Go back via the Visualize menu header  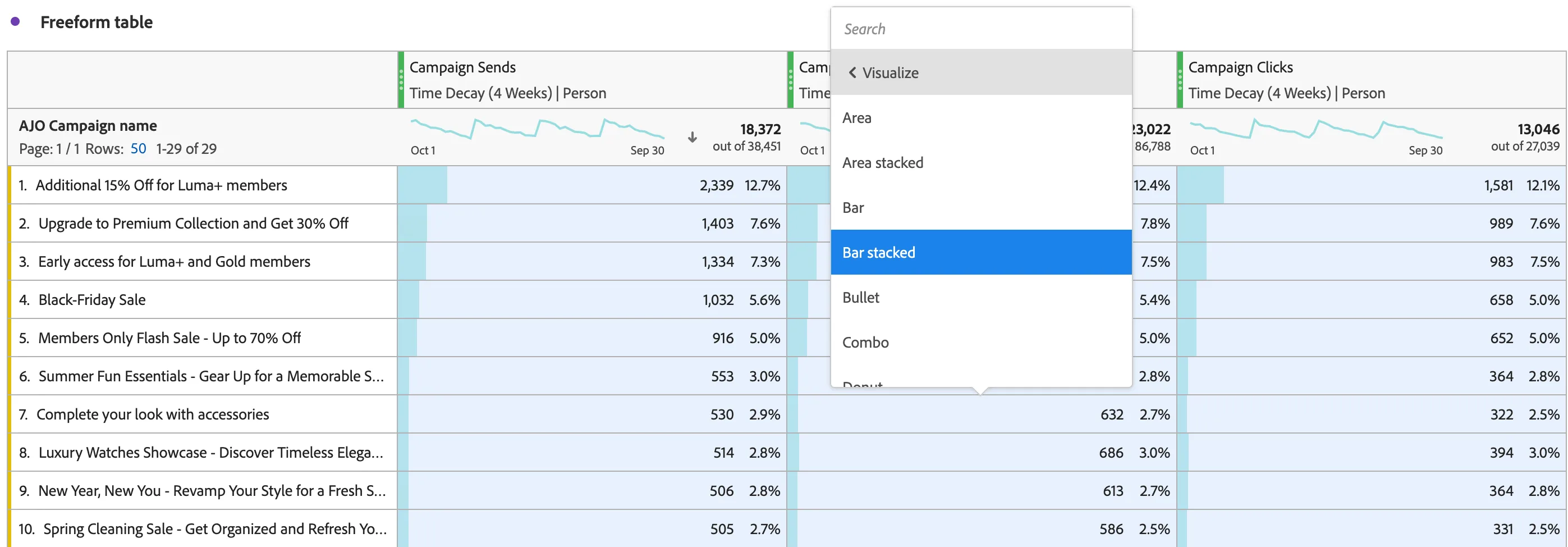tap(980, 72)
